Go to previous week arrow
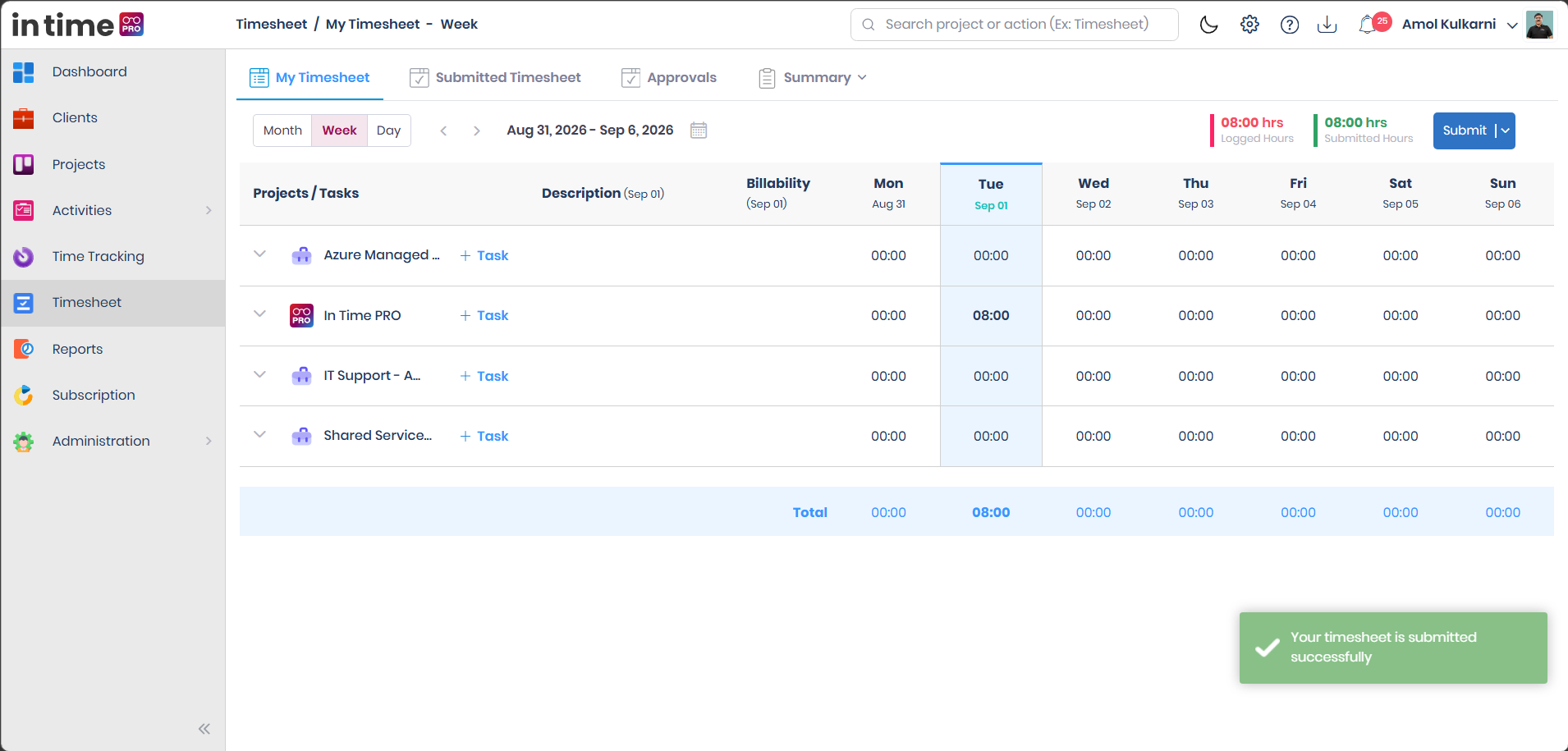Viewport: 1568px width, 751px height. [443, 131]
